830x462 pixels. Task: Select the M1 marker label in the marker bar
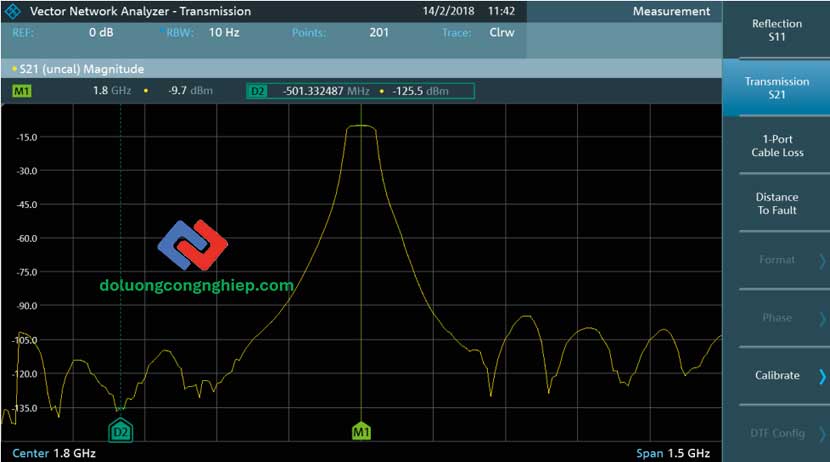tap(22, 91)
